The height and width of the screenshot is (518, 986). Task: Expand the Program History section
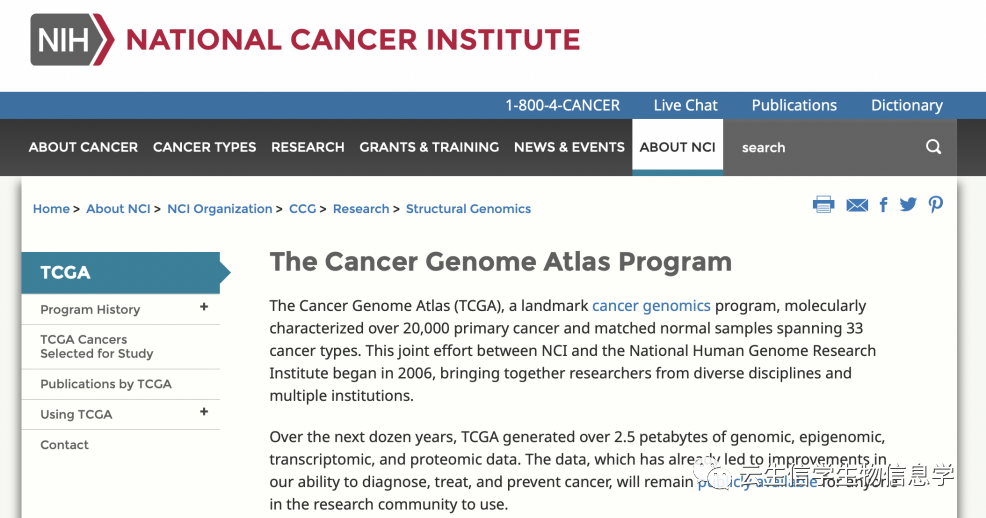coord(204,307)
